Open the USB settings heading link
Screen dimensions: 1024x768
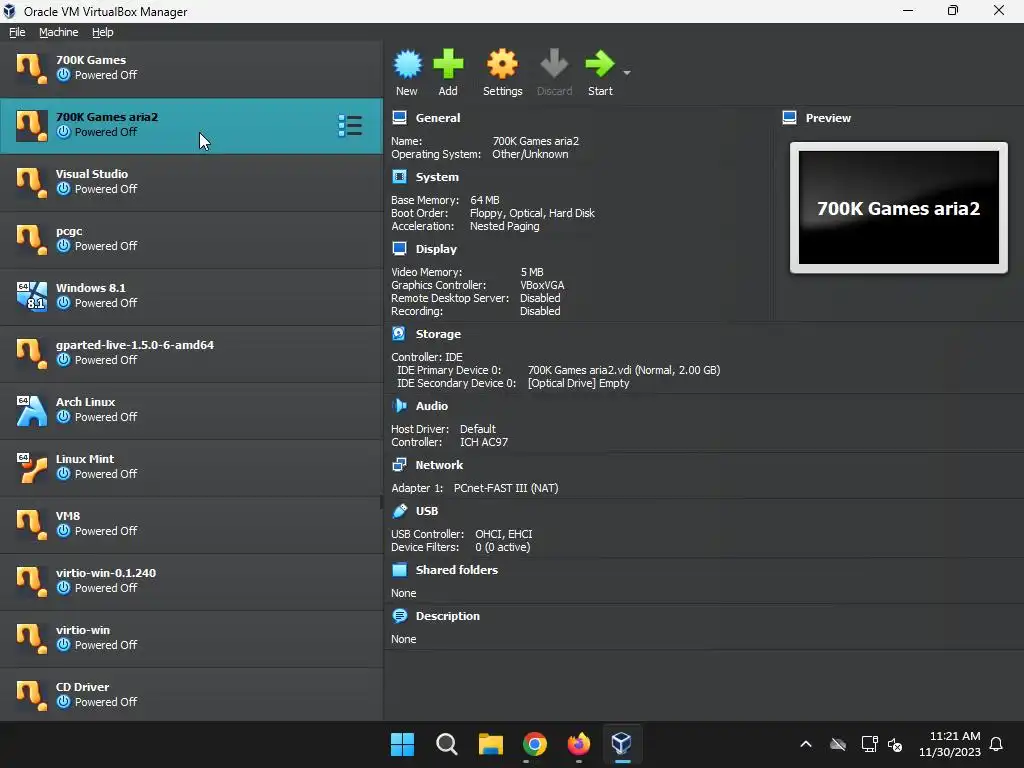pos(427,511)
